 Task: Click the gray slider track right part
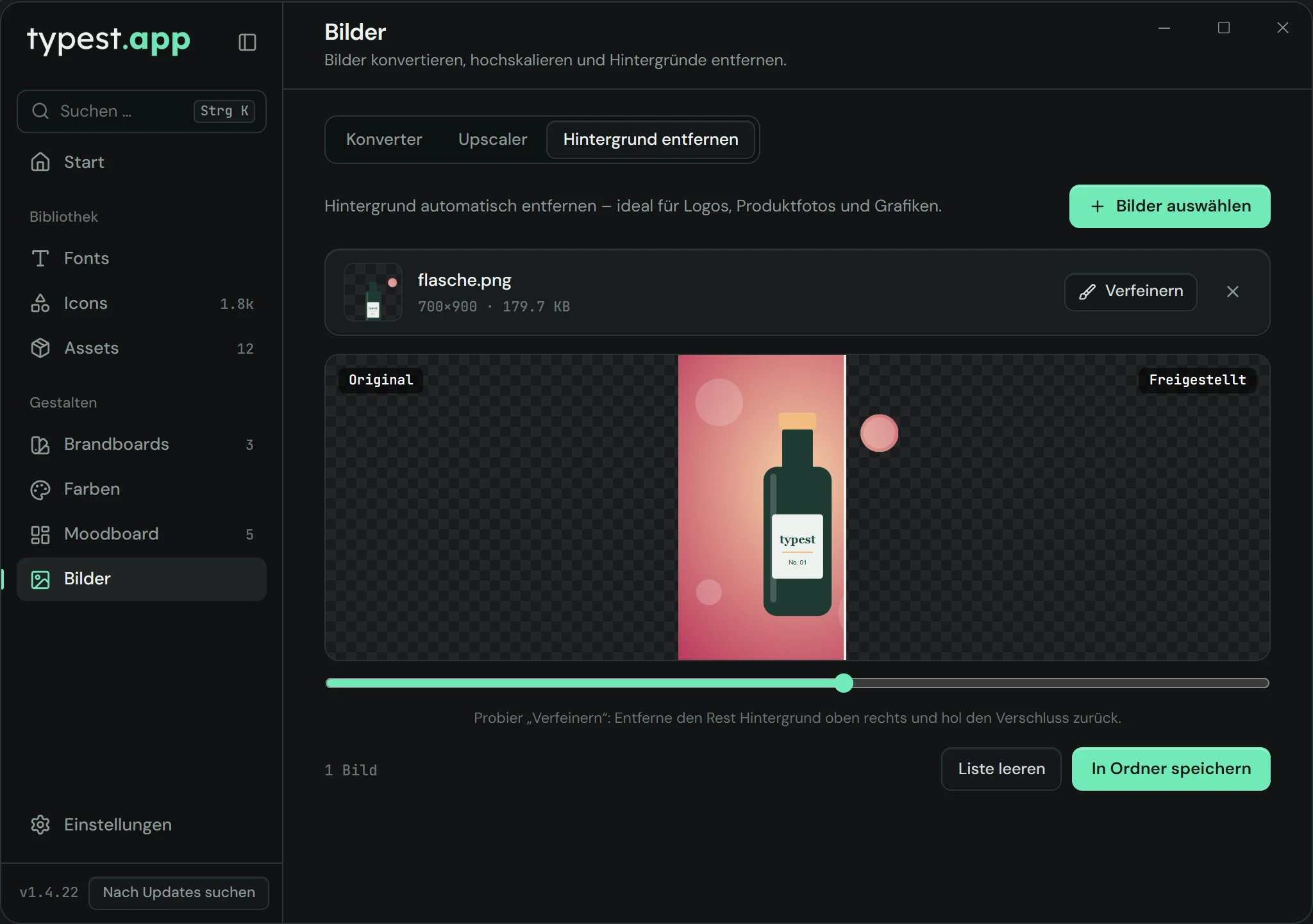1061,683
